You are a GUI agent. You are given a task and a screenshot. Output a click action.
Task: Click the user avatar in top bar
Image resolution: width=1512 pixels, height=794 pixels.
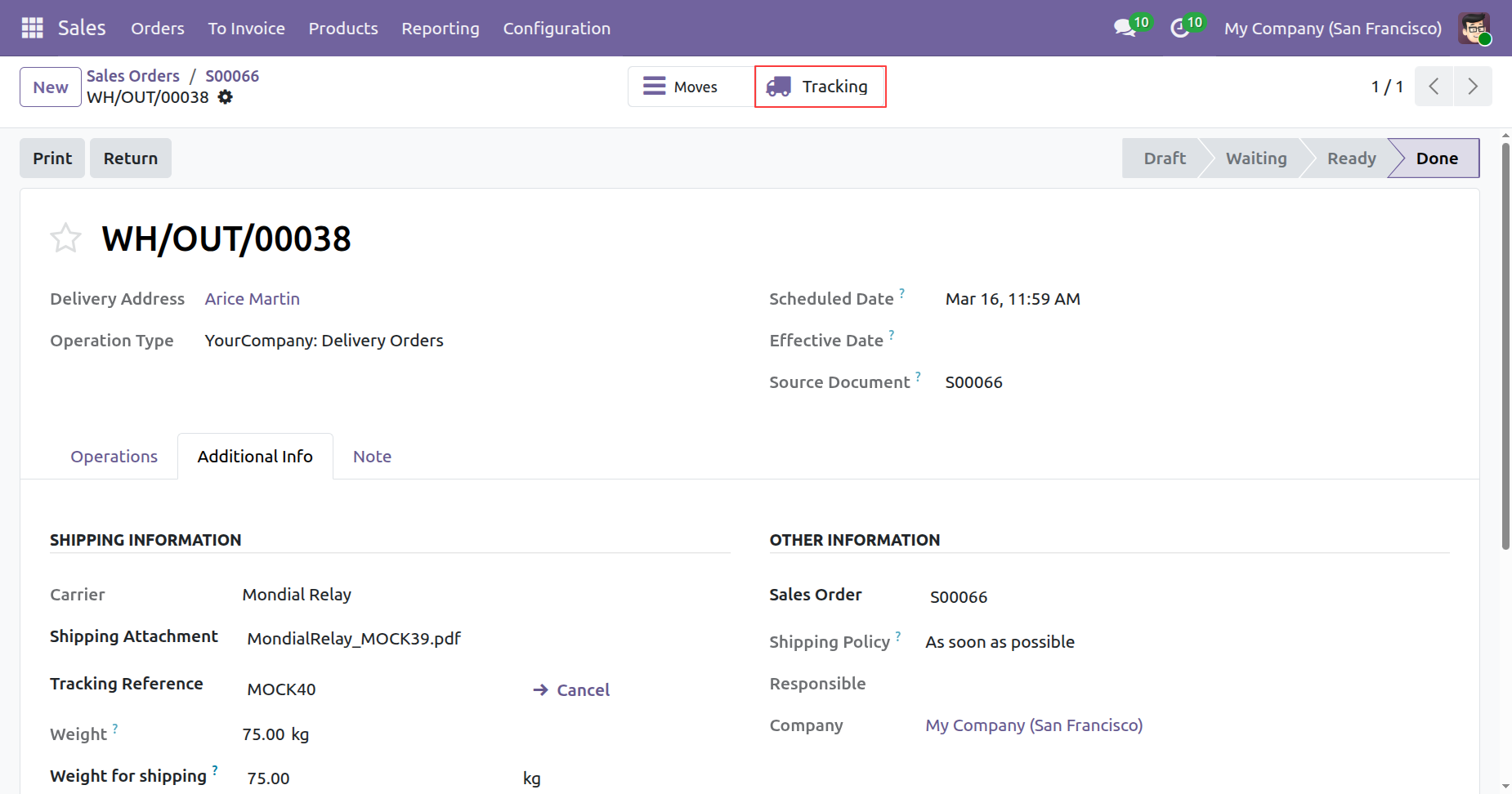[1474, 28]
